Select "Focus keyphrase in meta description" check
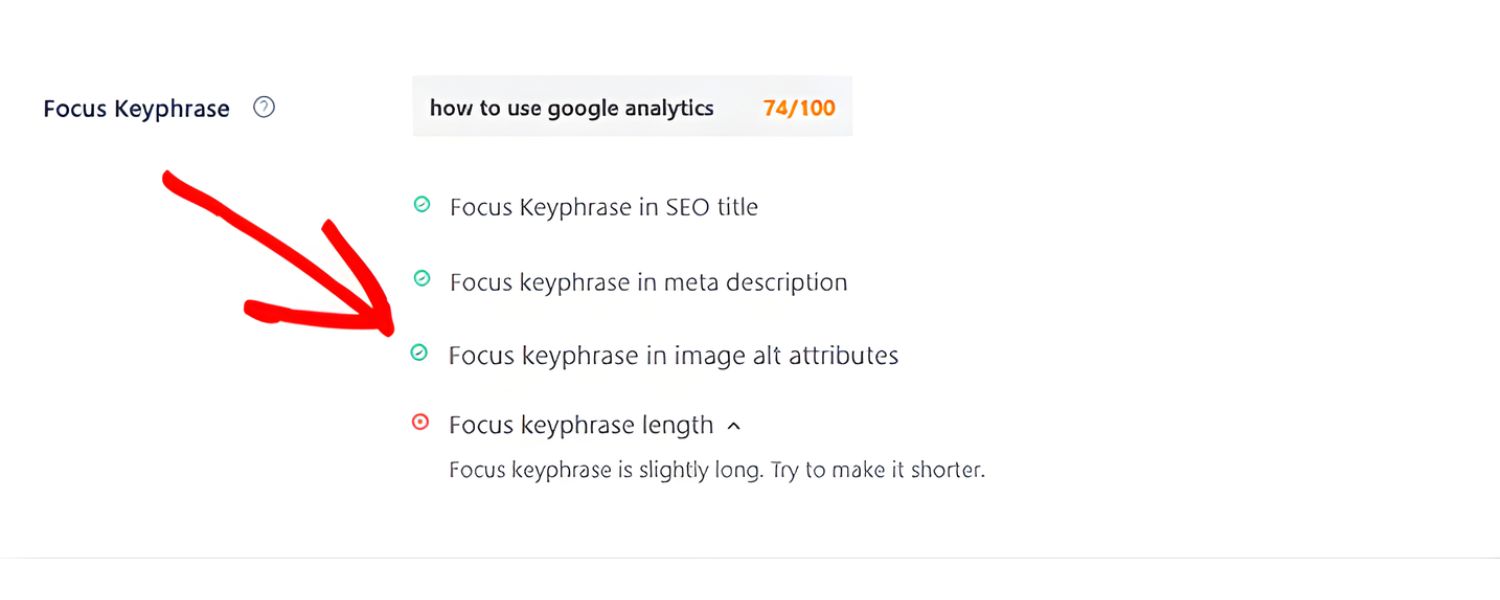Viewport: 1500px width, 600px height. pos(648,282)
